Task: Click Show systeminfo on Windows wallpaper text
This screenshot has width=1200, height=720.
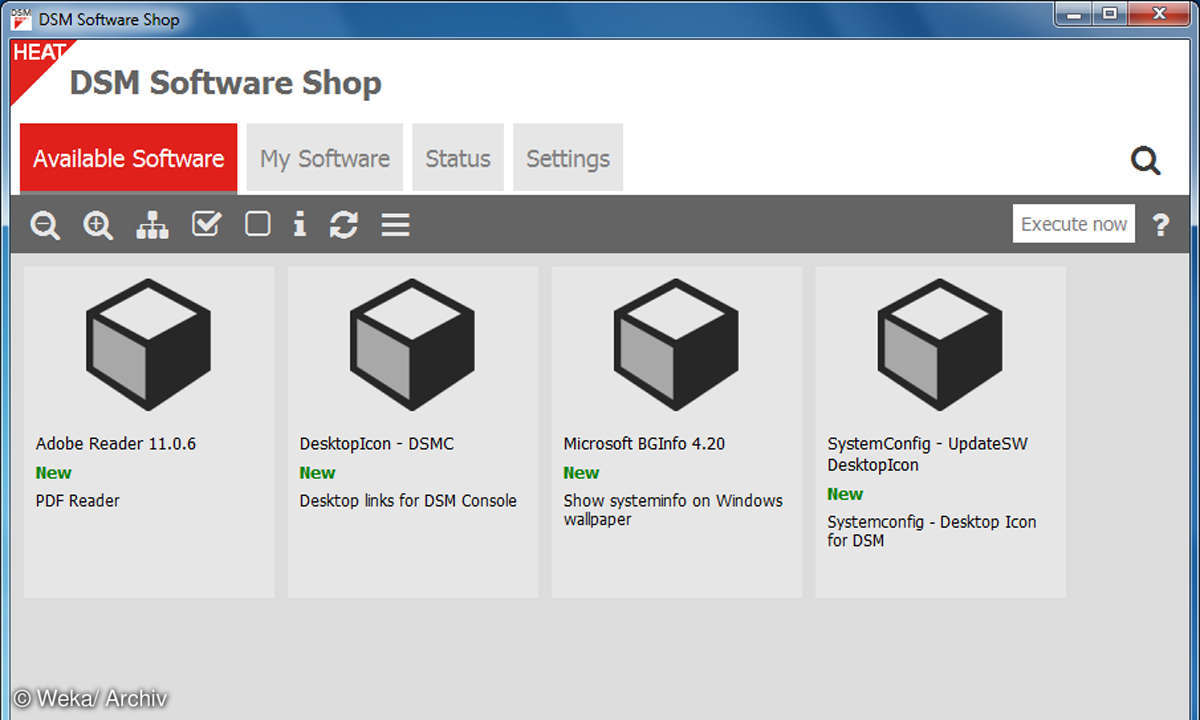Action: coord(673,510)
